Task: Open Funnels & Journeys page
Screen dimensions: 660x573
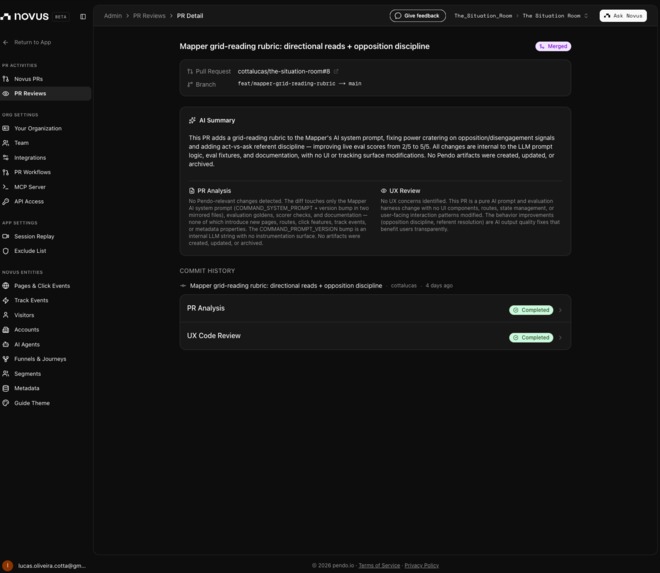Action: pos(40,359)
